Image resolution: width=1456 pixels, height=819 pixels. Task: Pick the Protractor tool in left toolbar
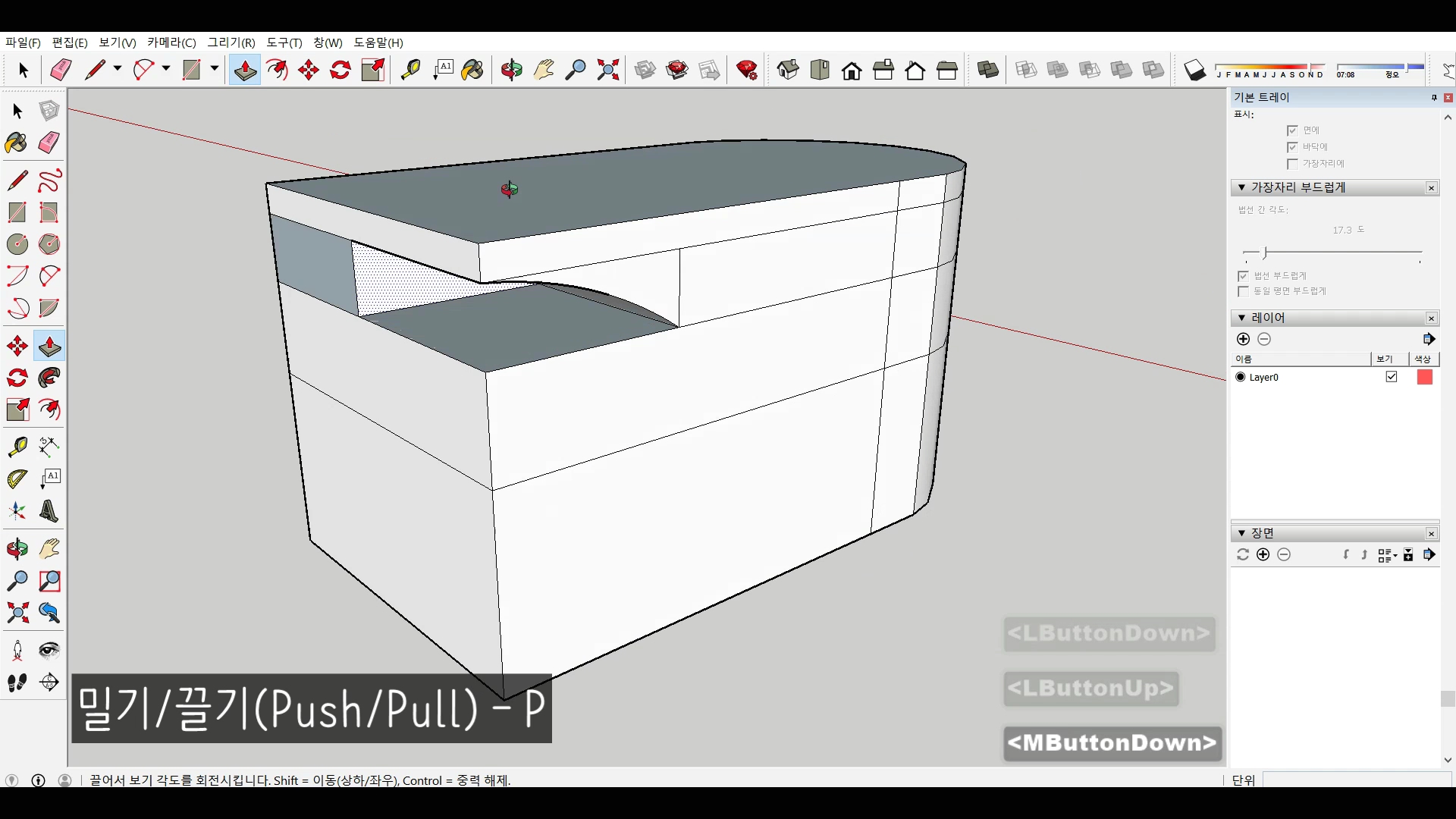(x=17, y=479)
